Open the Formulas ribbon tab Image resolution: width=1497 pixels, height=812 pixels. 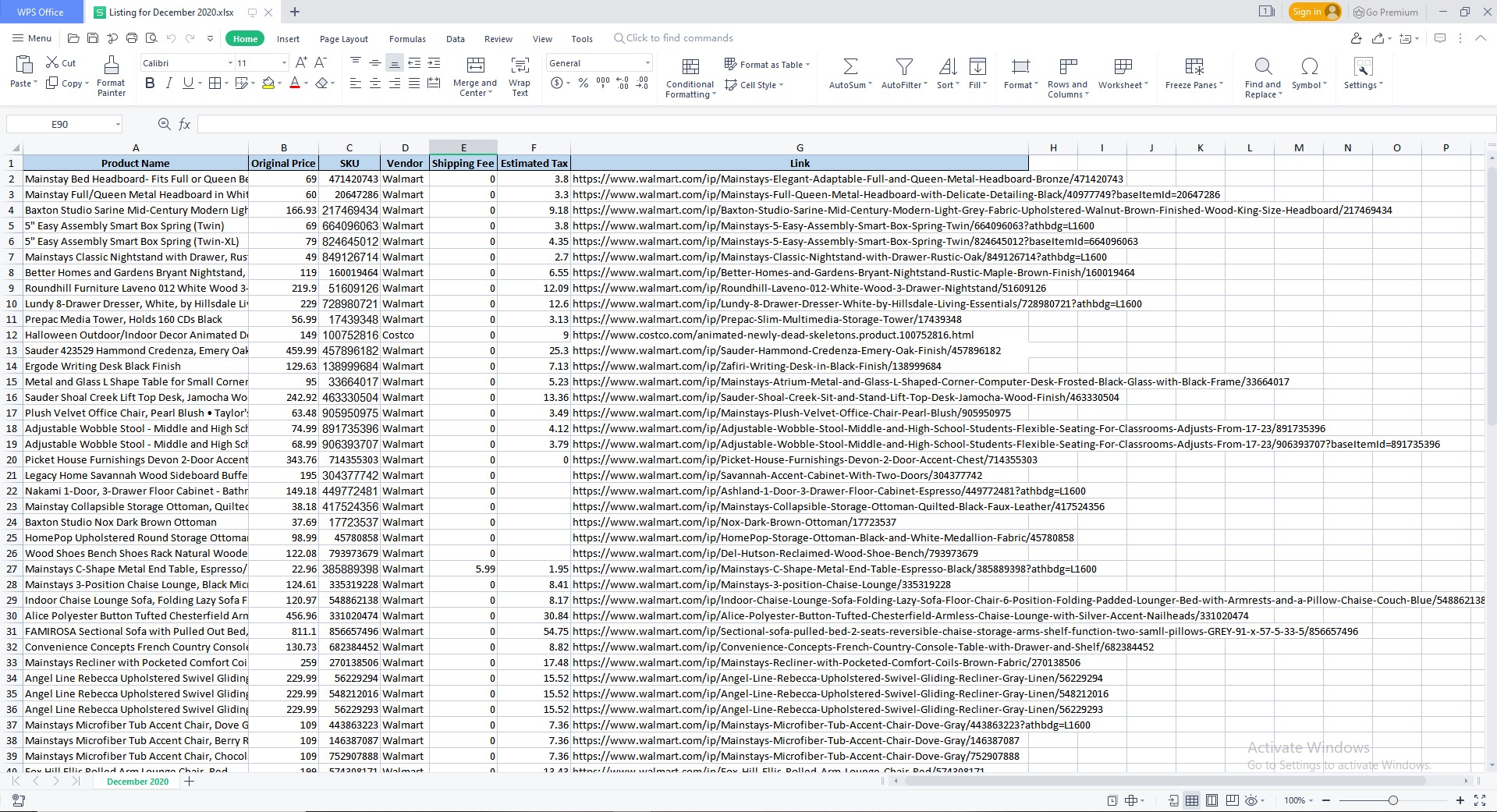click(x=407, y=39)
